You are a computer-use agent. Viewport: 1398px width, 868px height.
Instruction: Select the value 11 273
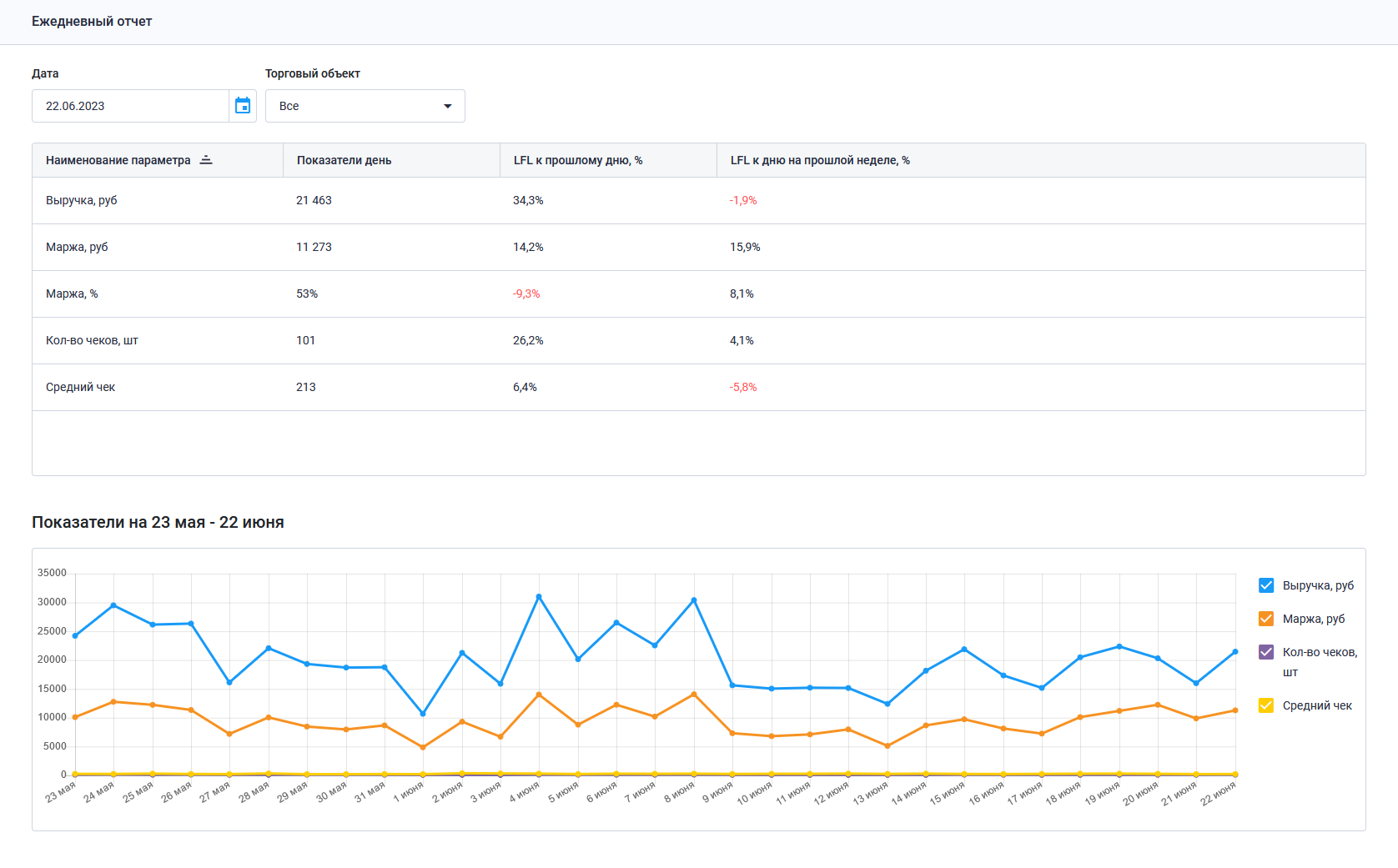(x=314, y=247)
